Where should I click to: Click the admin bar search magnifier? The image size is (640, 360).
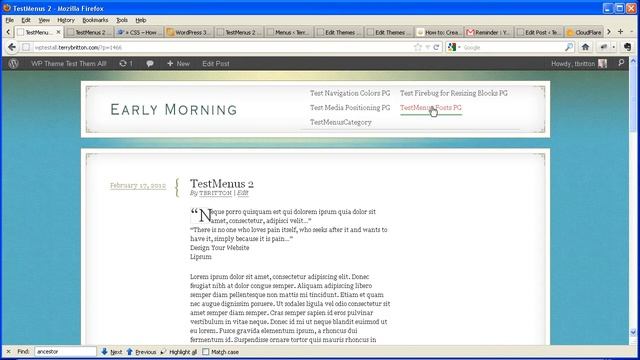621,63
